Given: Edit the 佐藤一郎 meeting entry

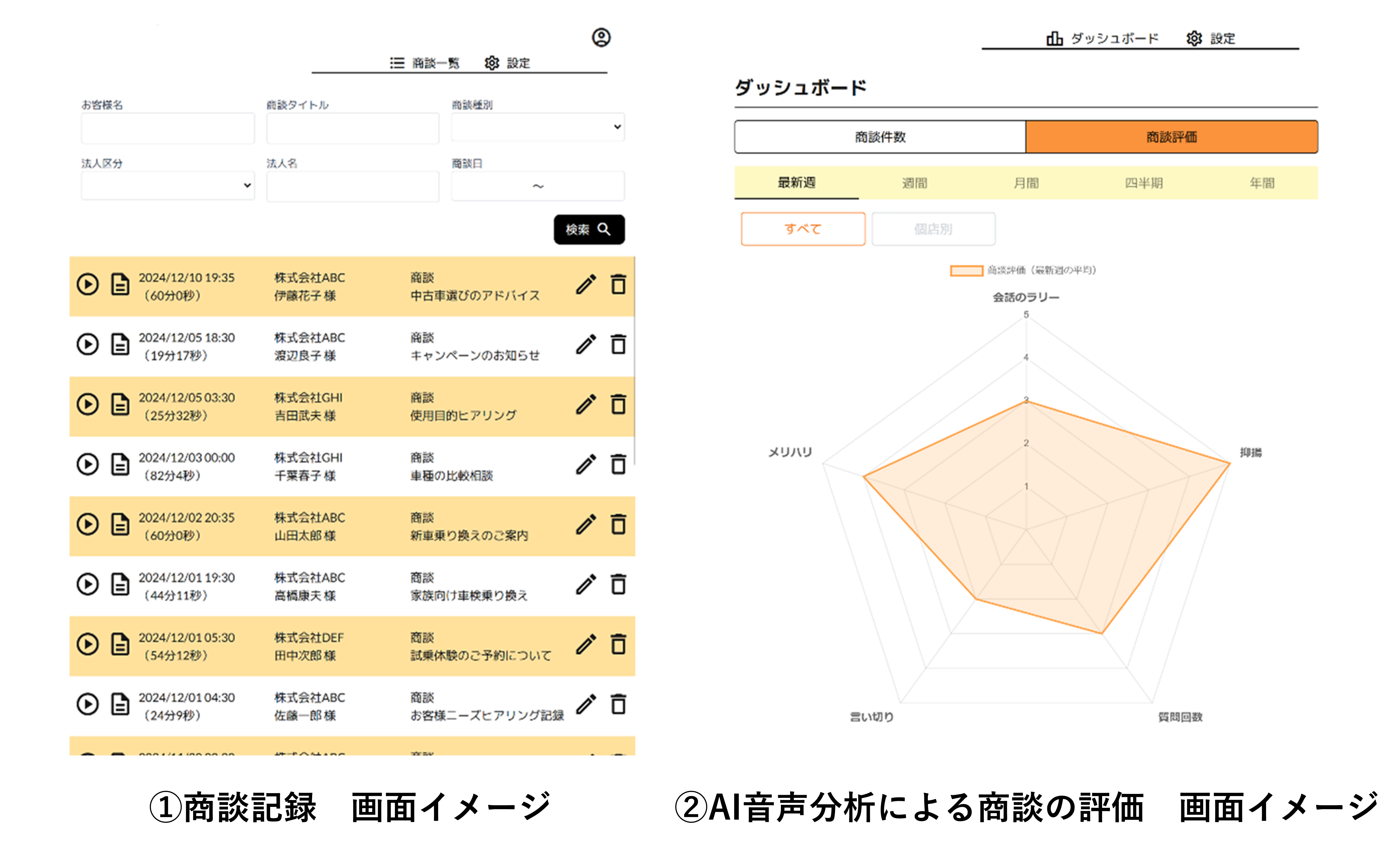Looking at the screenshot, I should coord(586,704).
